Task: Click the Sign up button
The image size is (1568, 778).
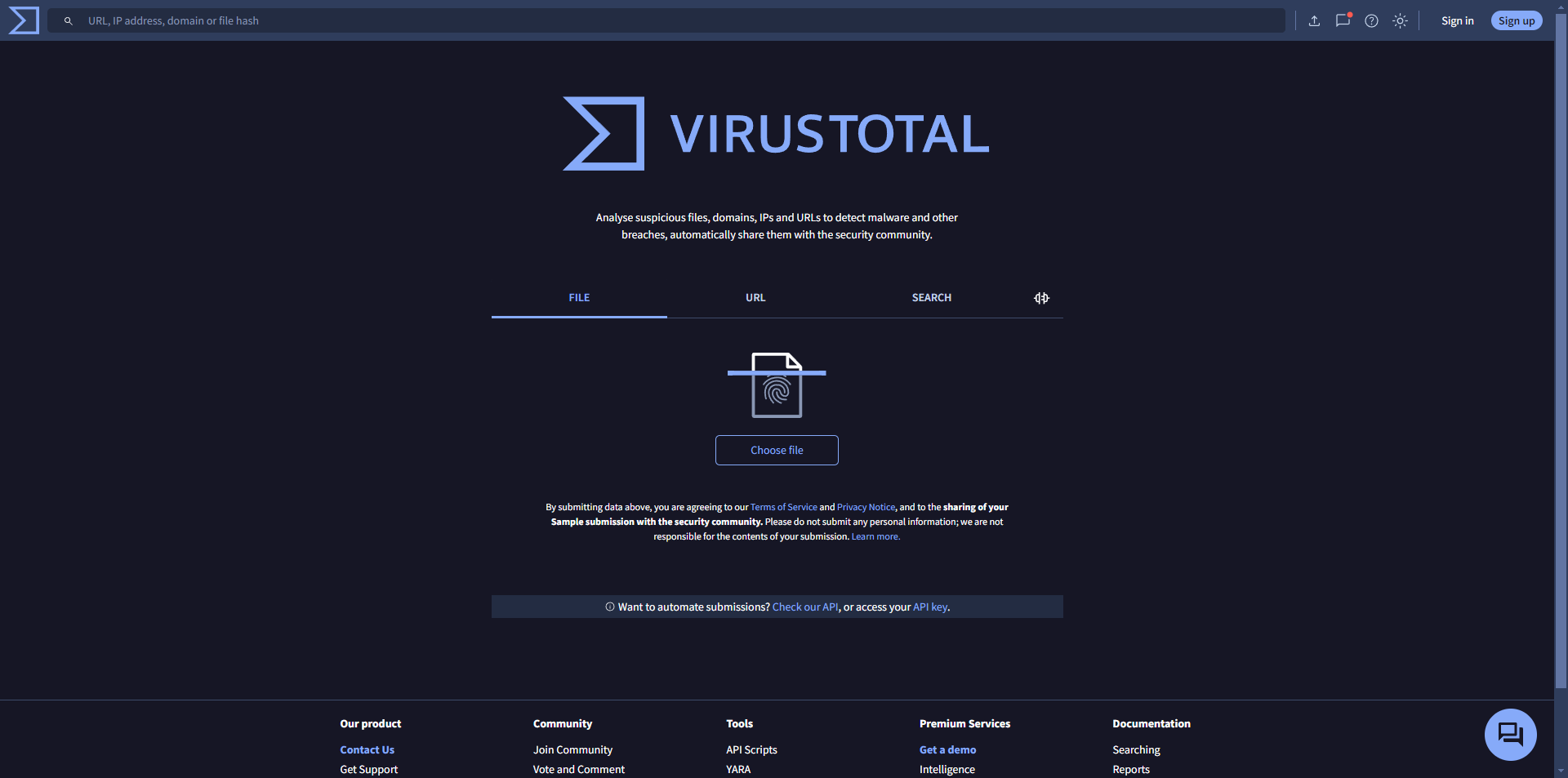Action: [1517, 21]
